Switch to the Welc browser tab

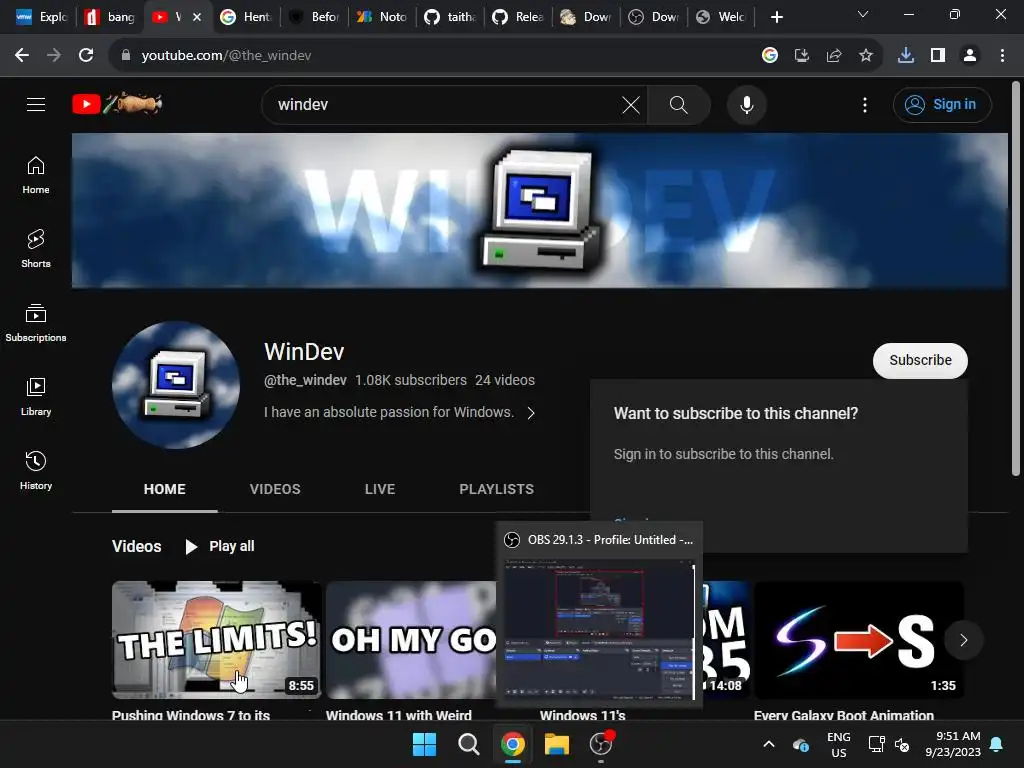click(721, 17)
